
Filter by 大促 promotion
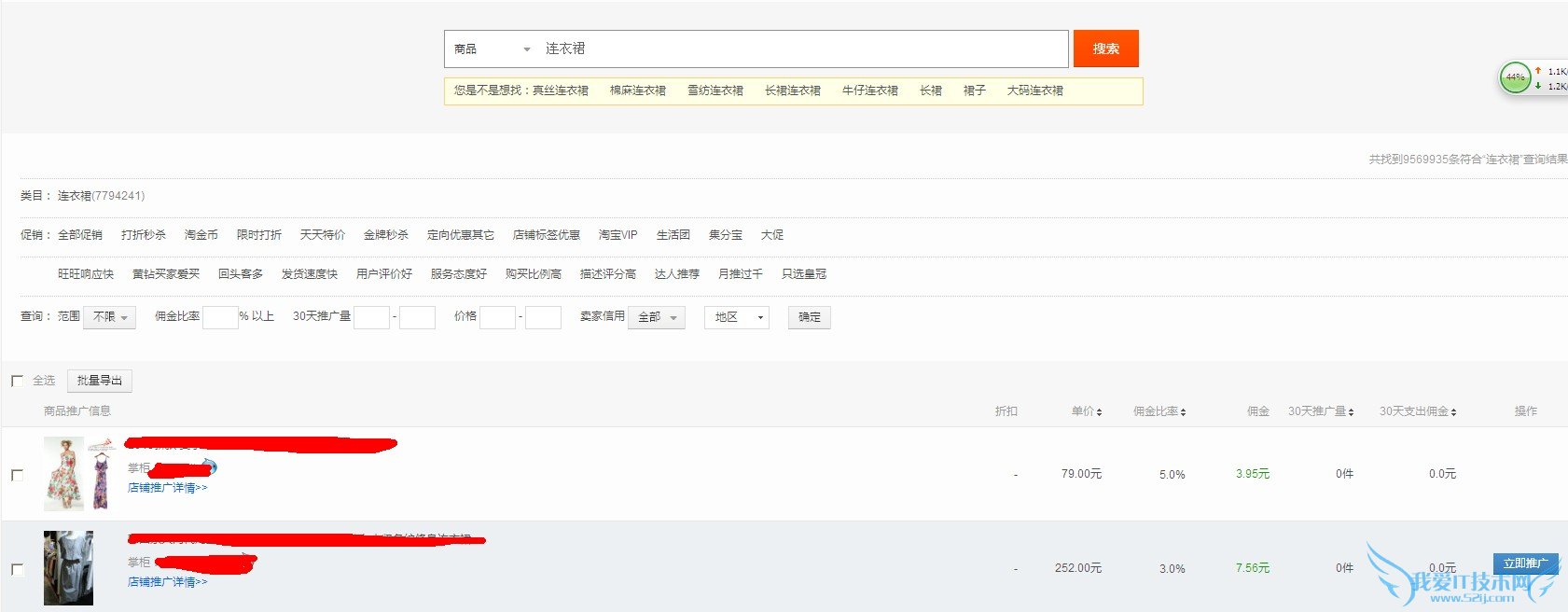(x=772, y=235)
